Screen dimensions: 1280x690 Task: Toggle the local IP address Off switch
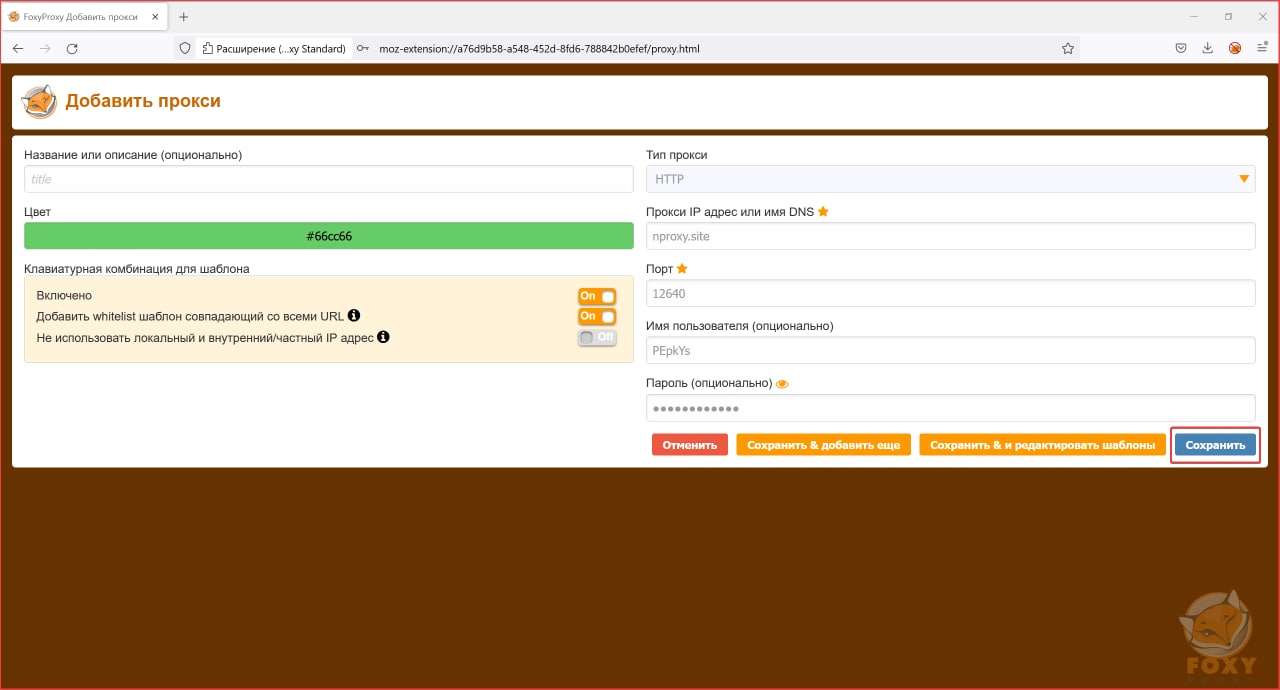(597, 337)
